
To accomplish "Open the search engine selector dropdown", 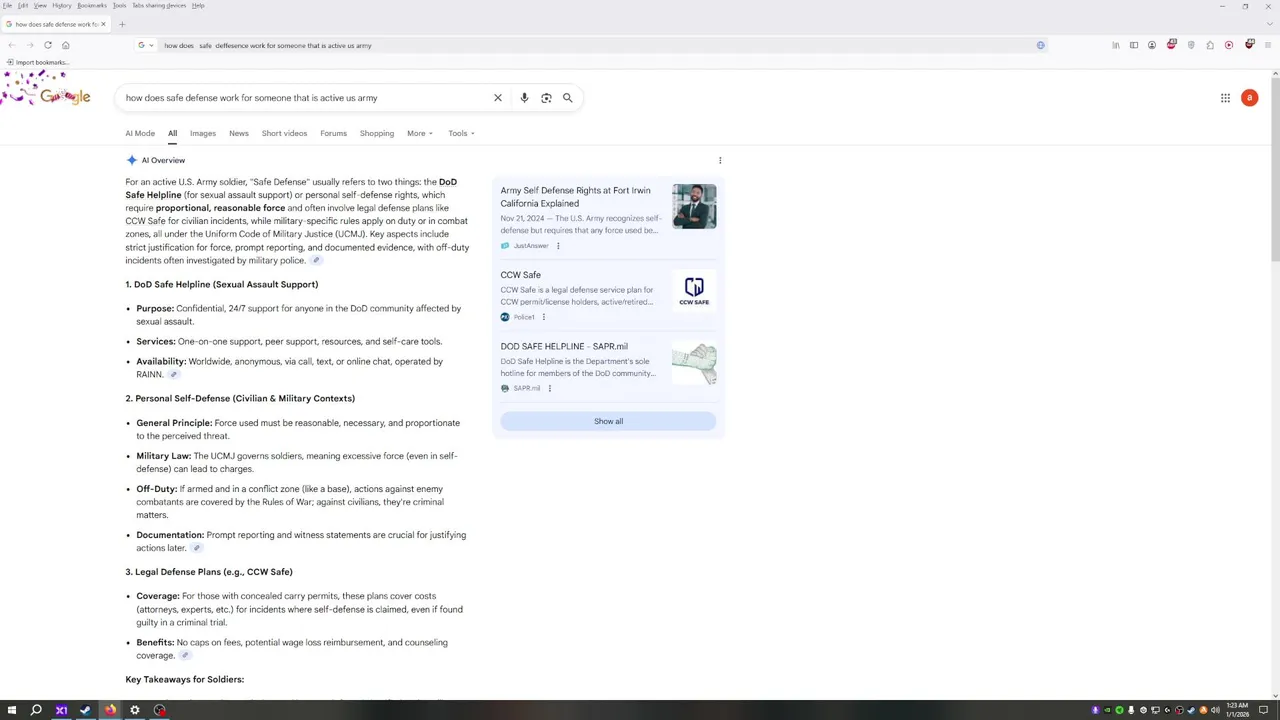I will [x=144, y=45].
